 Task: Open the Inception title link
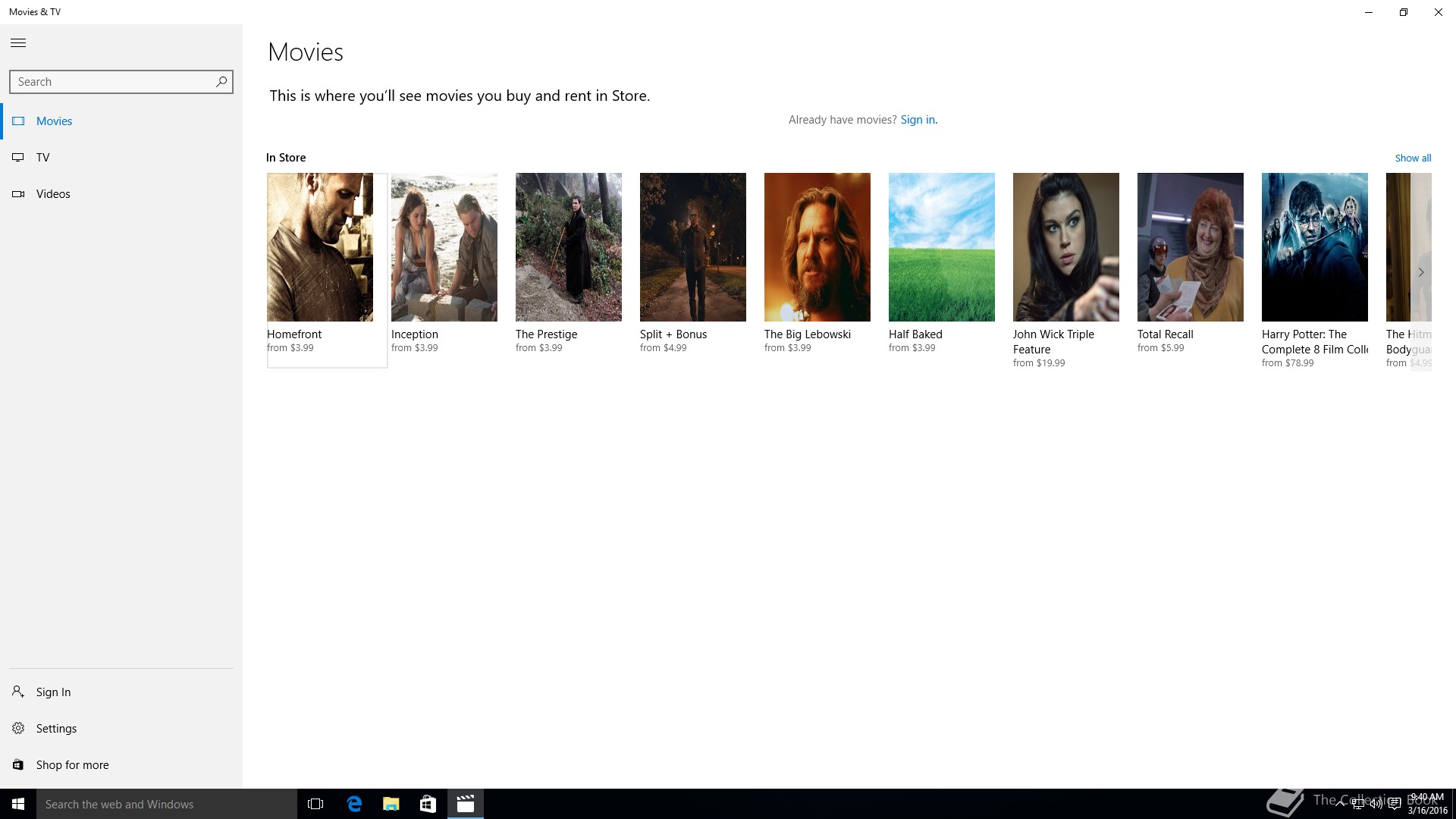point(415,334)
